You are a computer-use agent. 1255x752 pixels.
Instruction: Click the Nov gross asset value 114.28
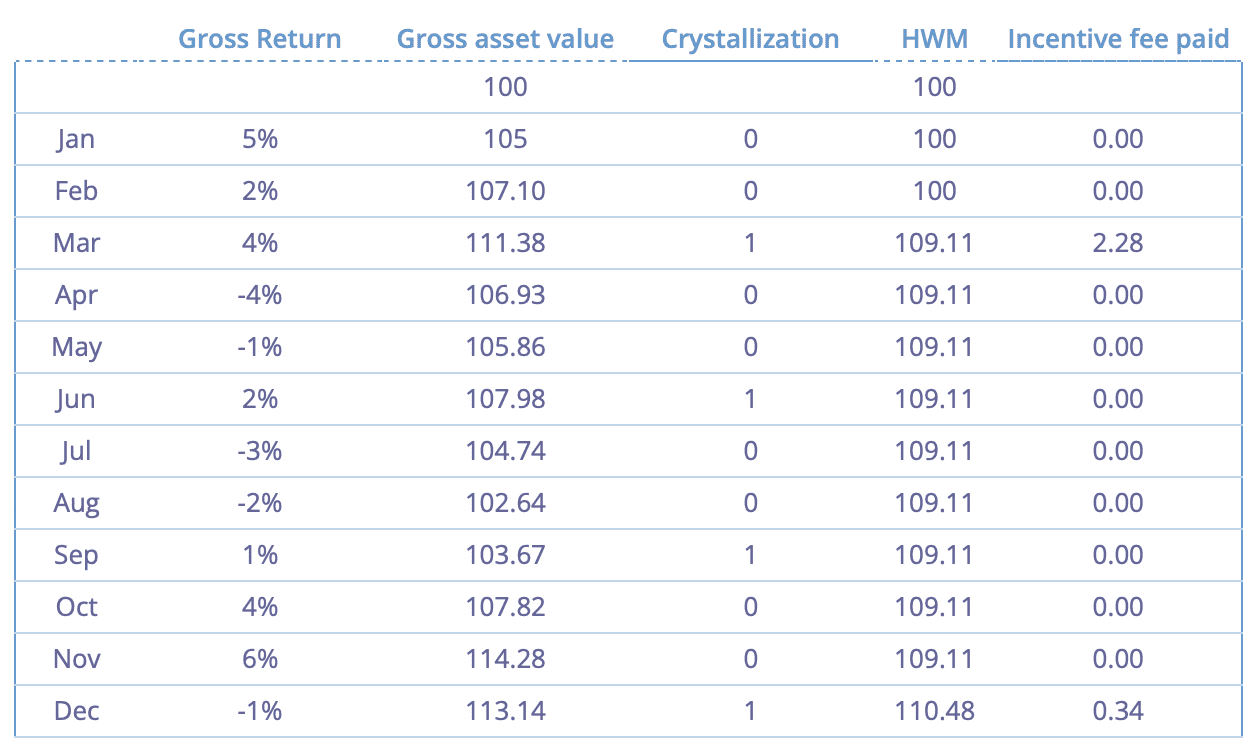click(x=505, y=659)
